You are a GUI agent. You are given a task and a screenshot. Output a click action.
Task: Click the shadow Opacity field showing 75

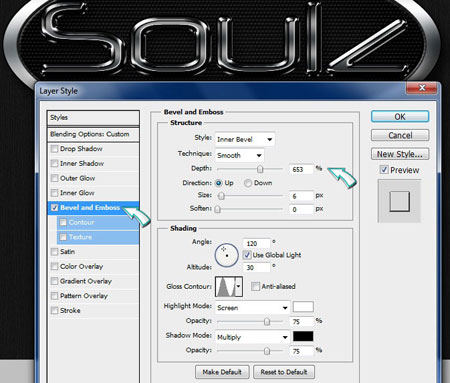click(301, 351)
